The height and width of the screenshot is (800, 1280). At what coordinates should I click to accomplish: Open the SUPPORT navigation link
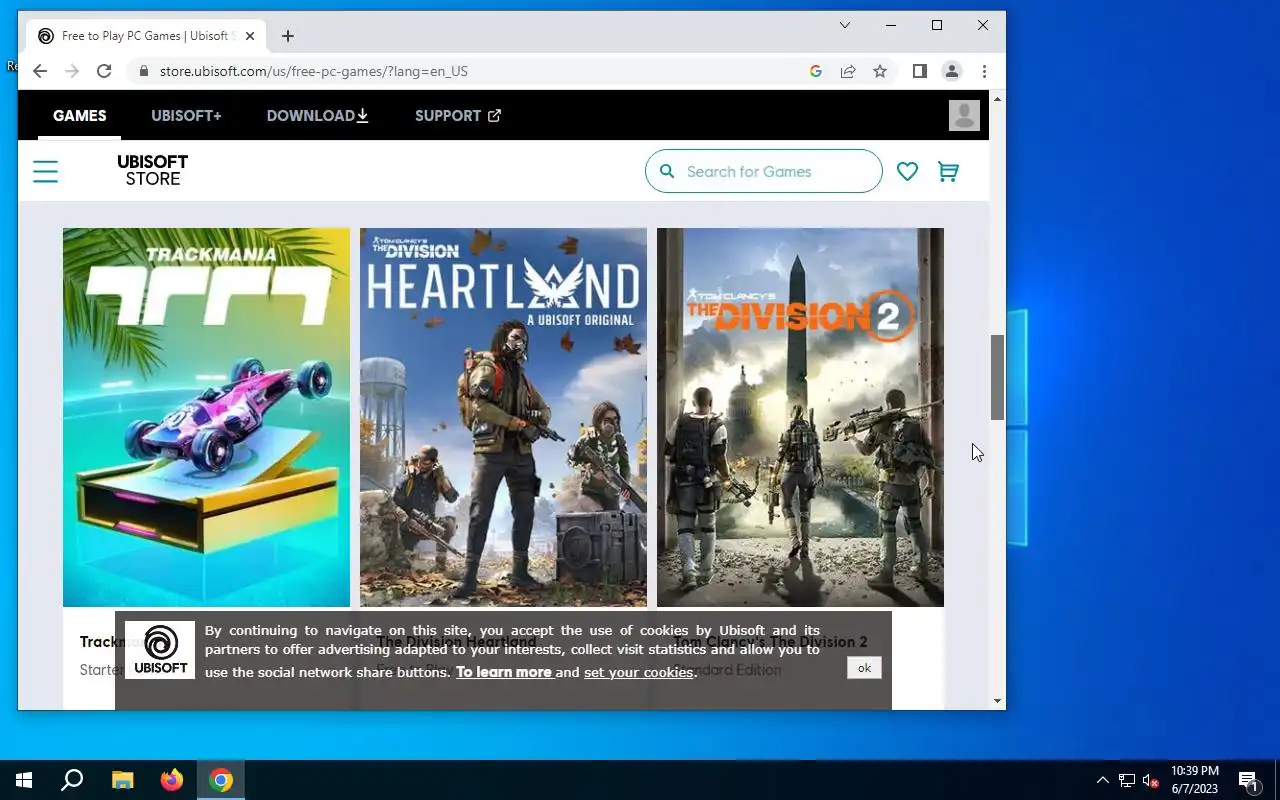(458, 116)
